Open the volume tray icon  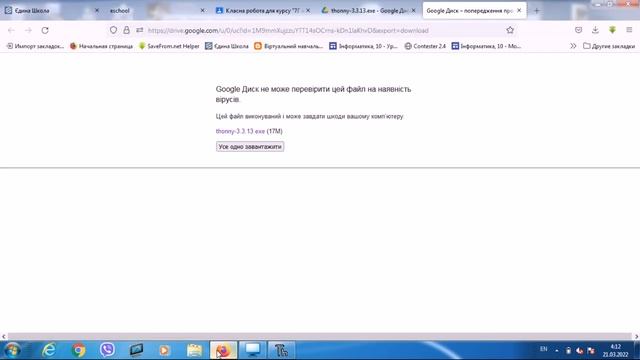(x=580, y=350)
